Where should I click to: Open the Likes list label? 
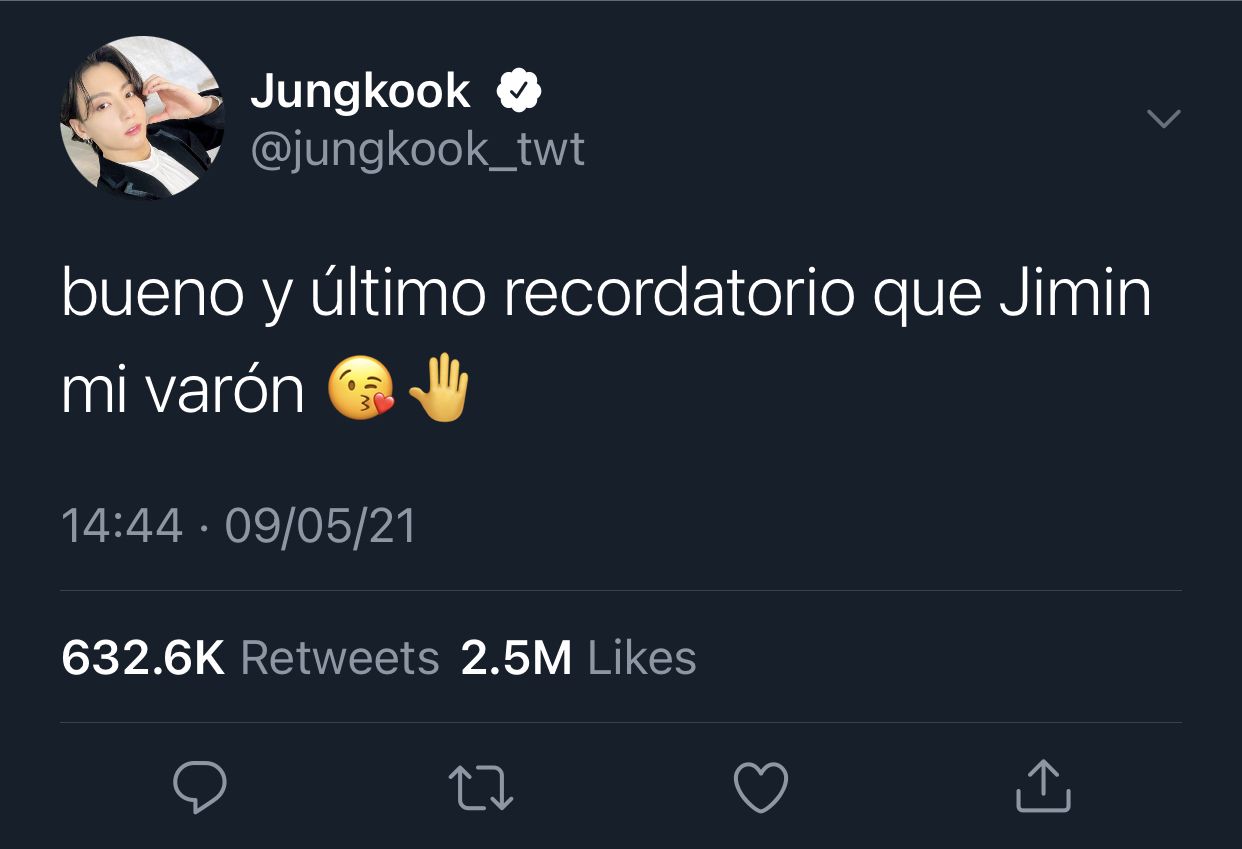pos(642,658)
